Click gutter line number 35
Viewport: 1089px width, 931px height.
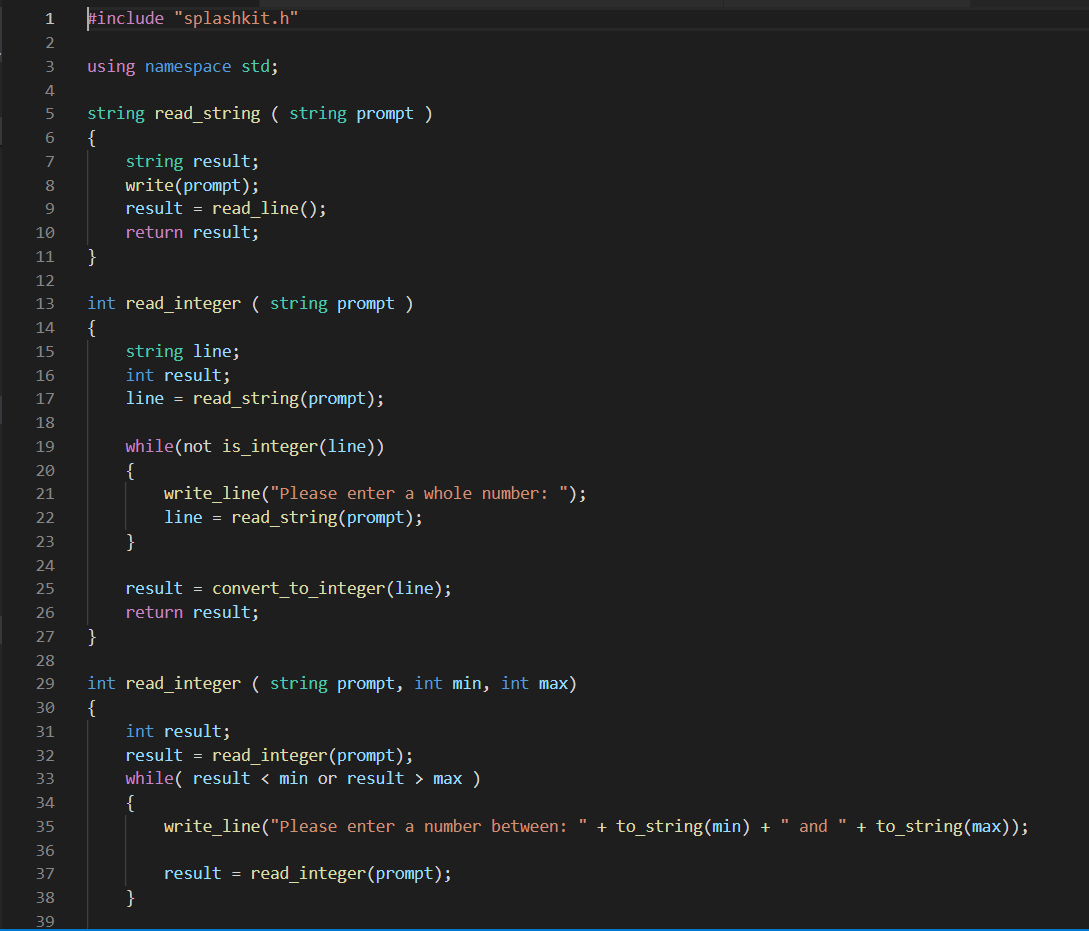point(45,826)
